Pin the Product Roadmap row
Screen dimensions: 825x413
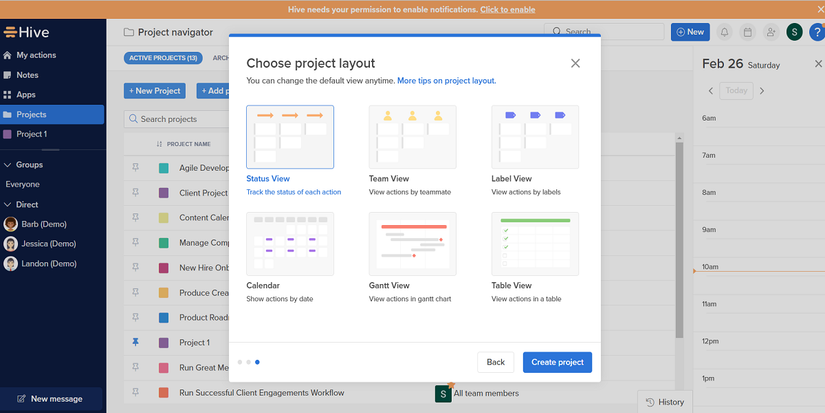coord(135,317)
